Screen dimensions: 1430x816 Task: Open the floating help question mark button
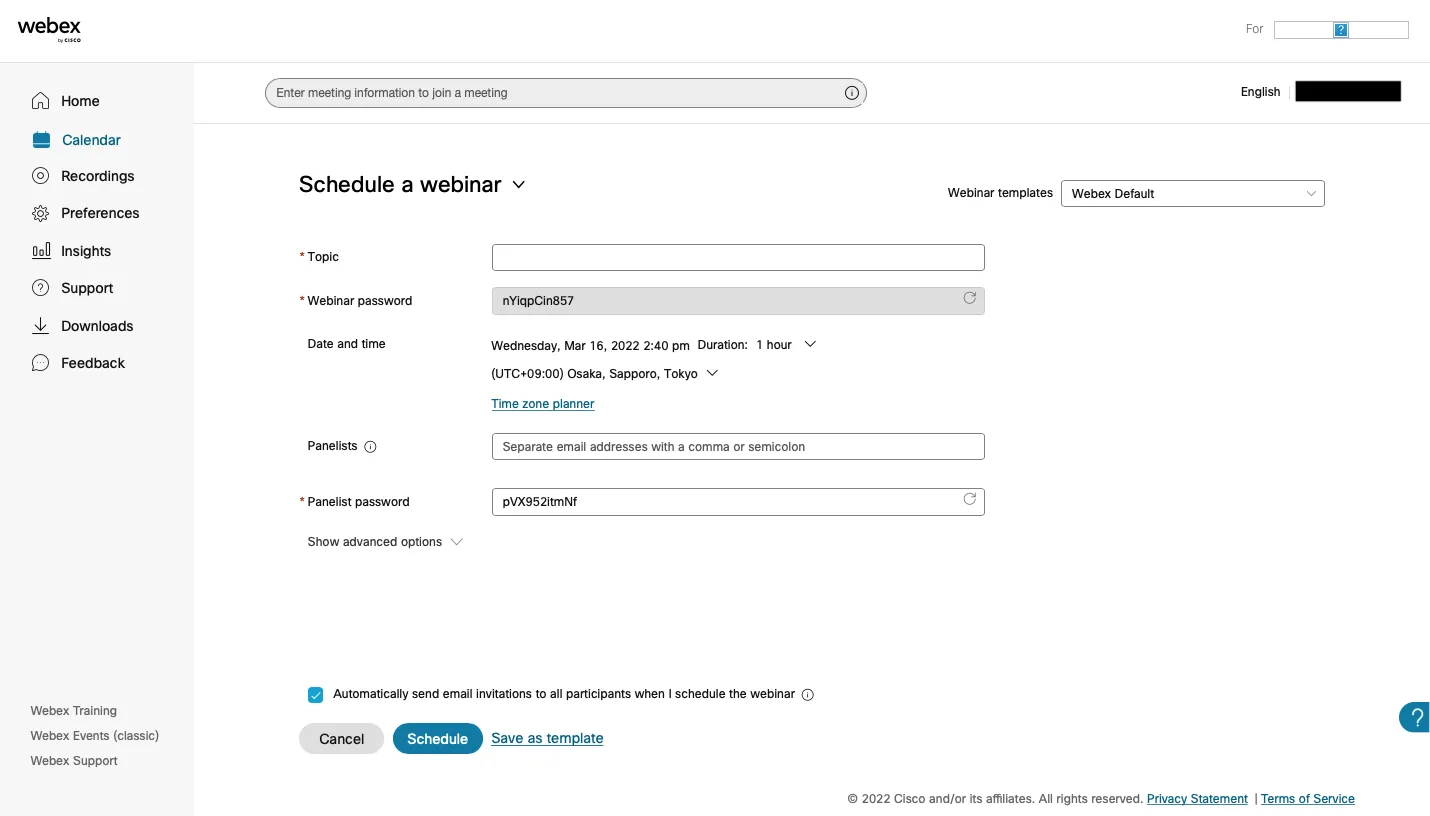(1415, 717)
